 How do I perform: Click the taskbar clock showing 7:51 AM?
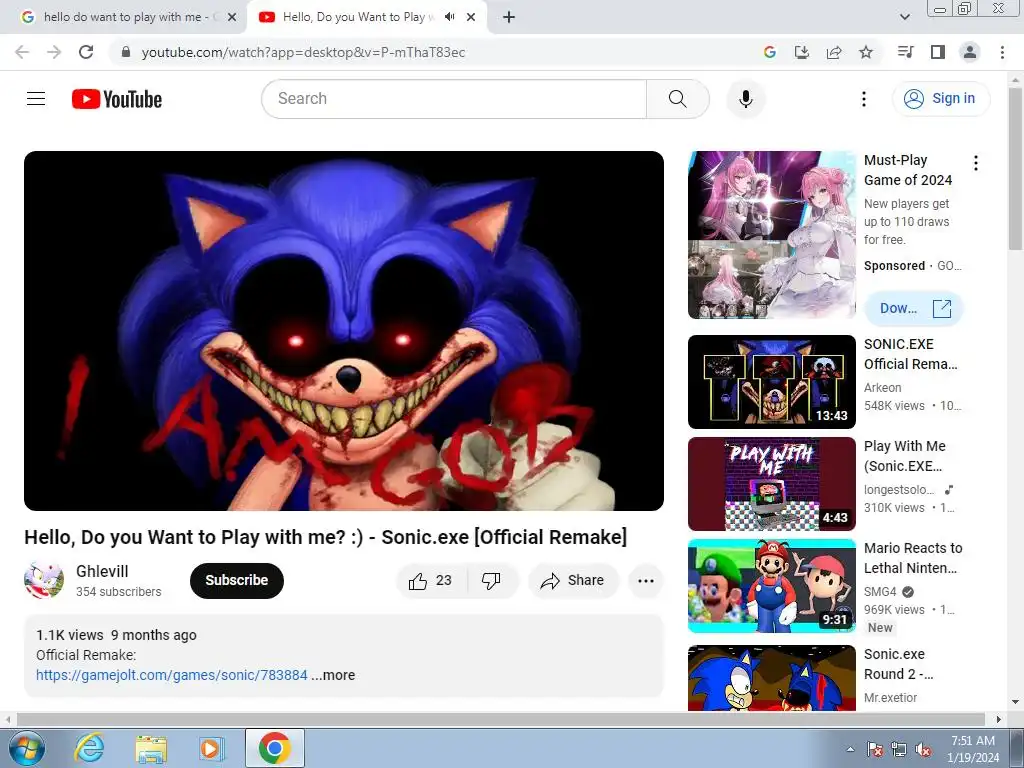[972, 749]
